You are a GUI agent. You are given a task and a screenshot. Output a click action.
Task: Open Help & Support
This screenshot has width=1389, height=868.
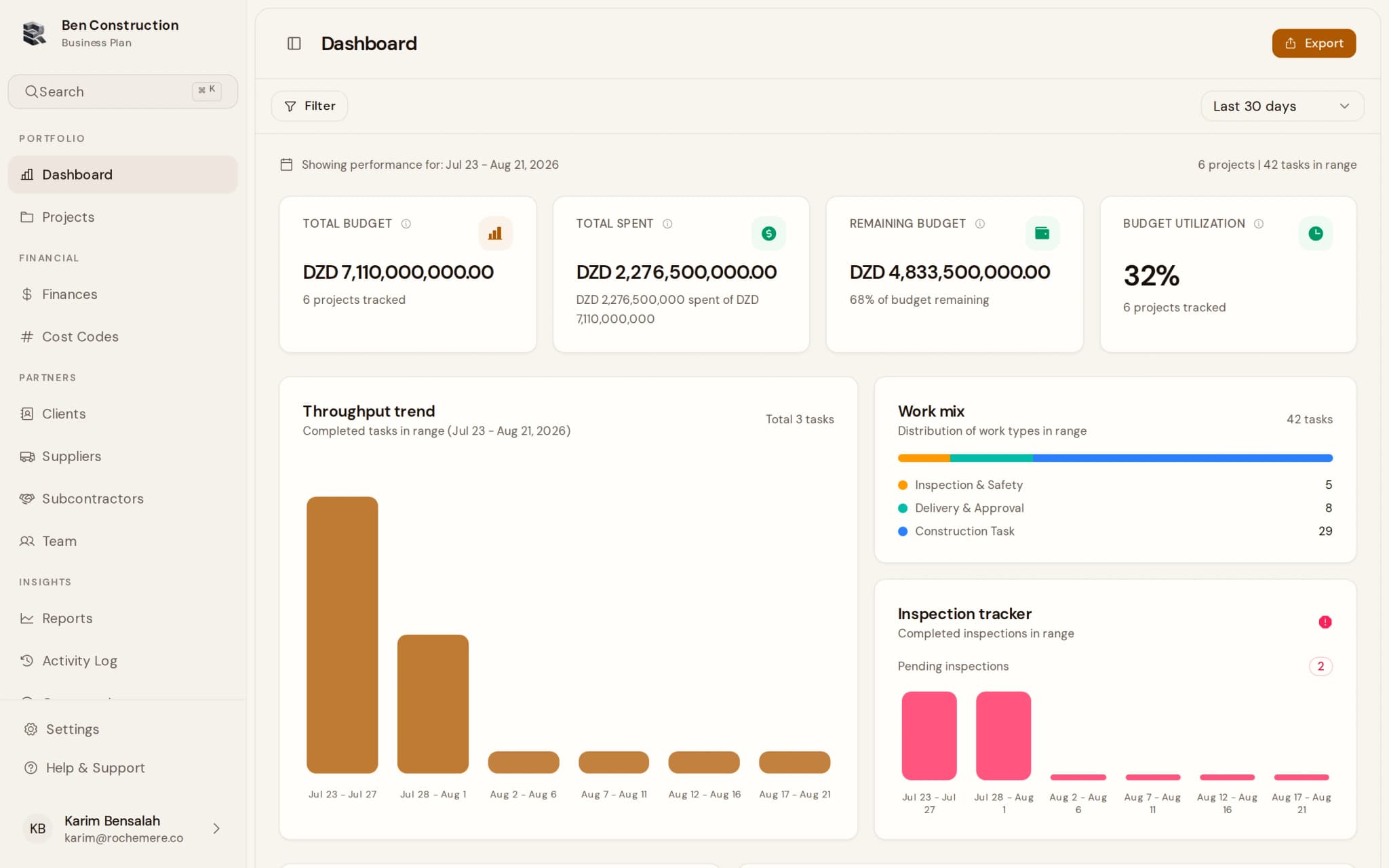coord(123,768)
